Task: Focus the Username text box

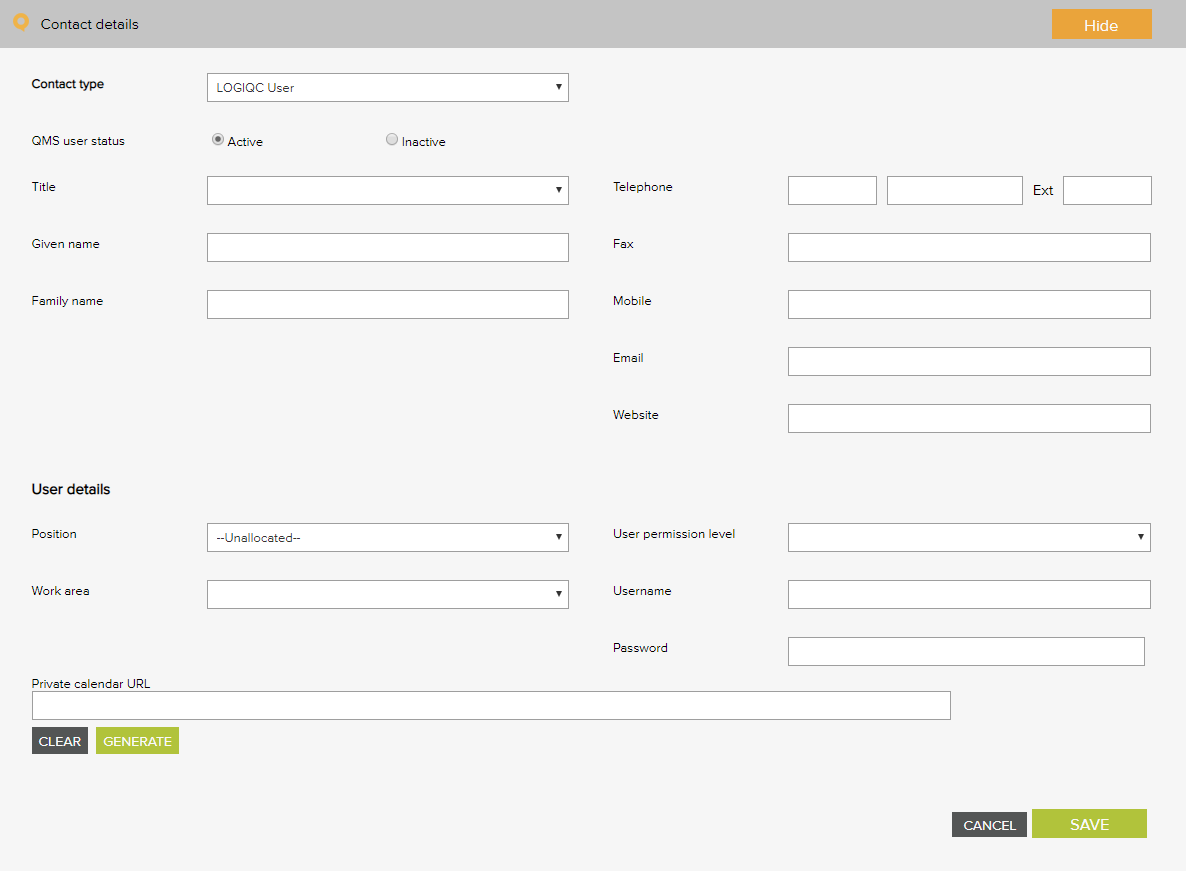Action: tap(968, 594)
